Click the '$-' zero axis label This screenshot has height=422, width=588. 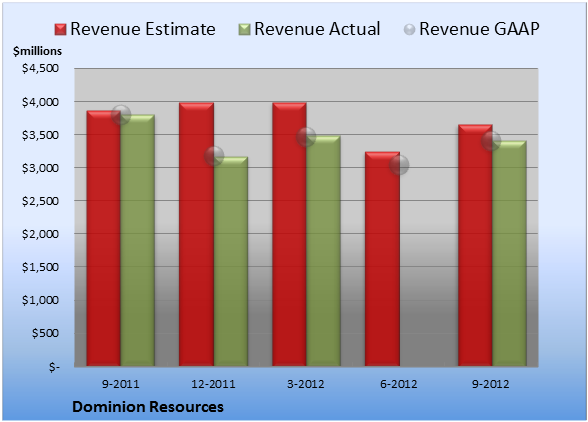tap(54, 366)
